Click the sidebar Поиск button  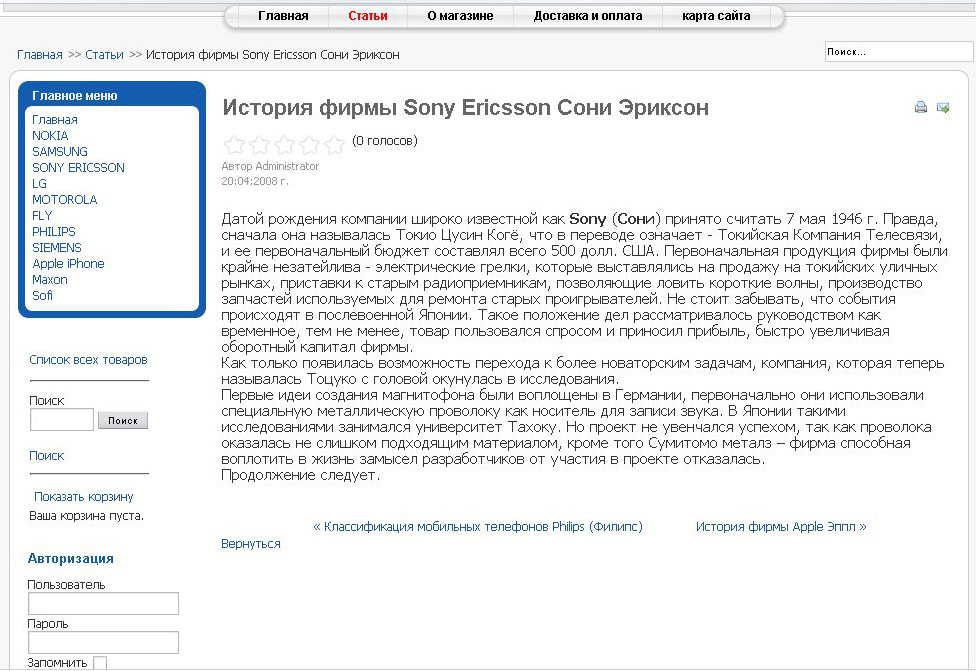[x=123, y=421]
